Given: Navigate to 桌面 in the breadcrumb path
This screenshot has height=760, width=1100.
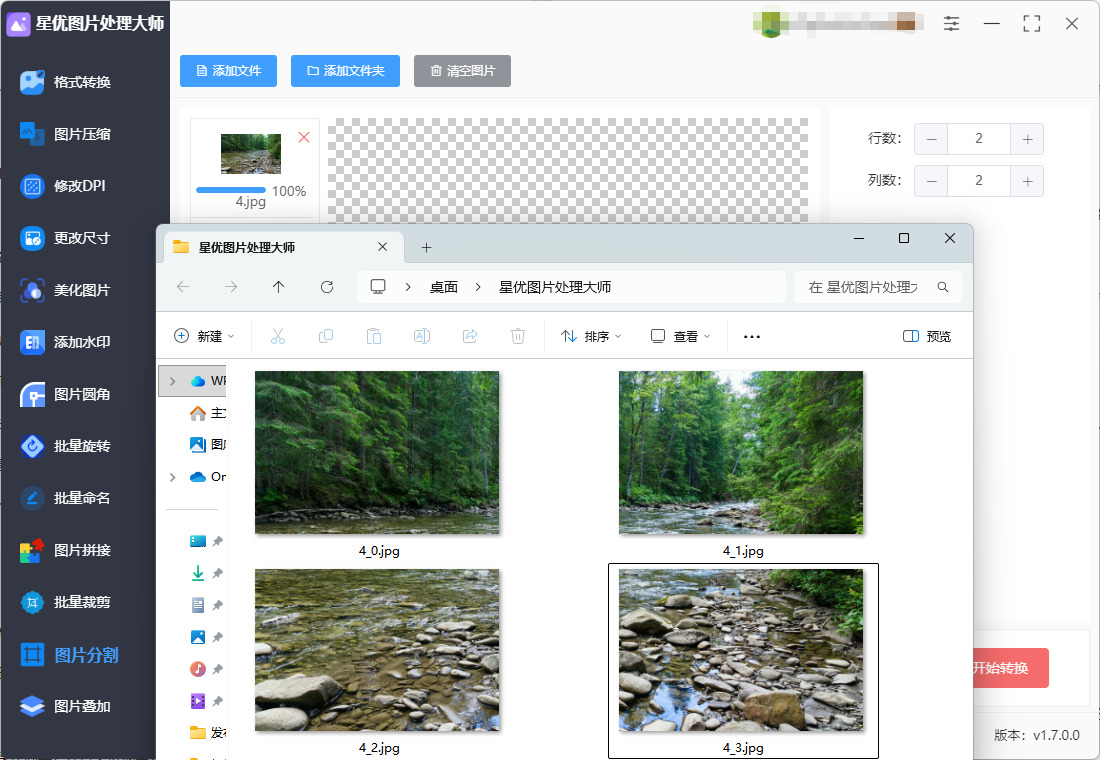Looking at the screenshot, I should pyautogui.click(x=444, y=287).
